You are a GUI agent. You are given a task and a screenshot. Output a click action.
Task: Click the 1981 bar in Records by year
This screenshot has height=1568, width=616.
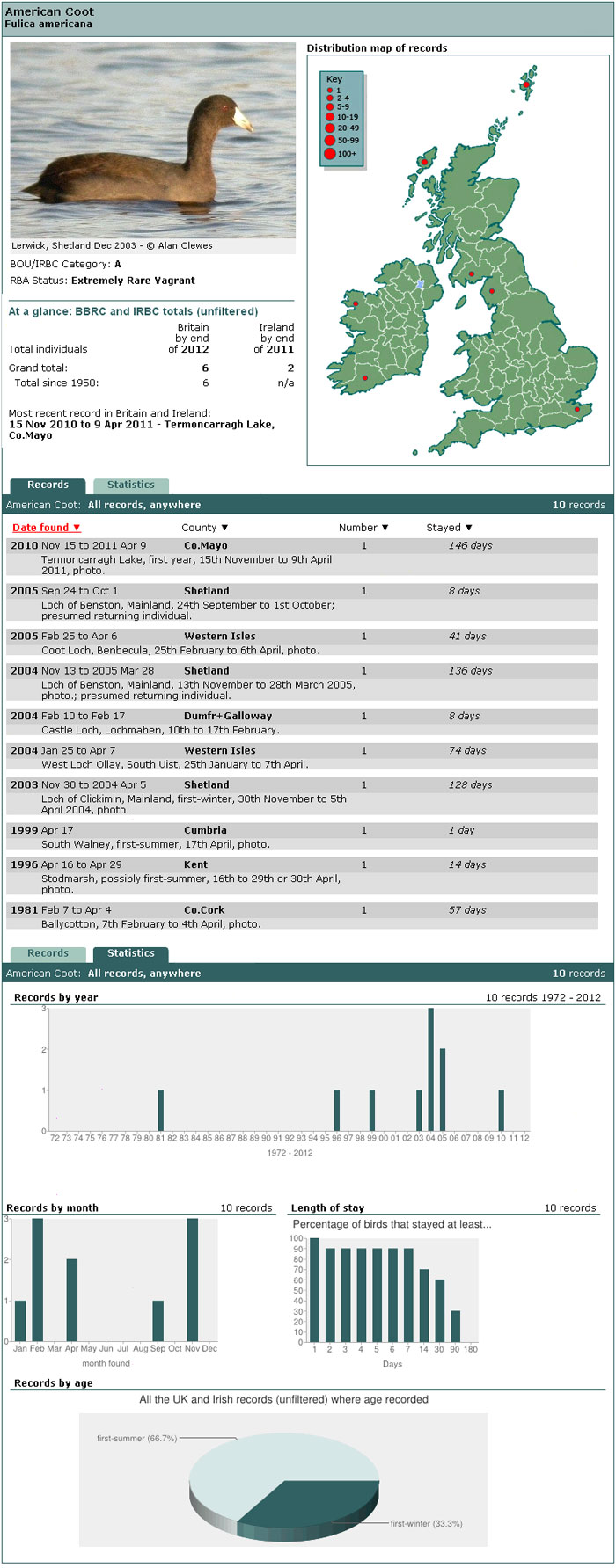pyautogui.click(x=161, y=1111)
